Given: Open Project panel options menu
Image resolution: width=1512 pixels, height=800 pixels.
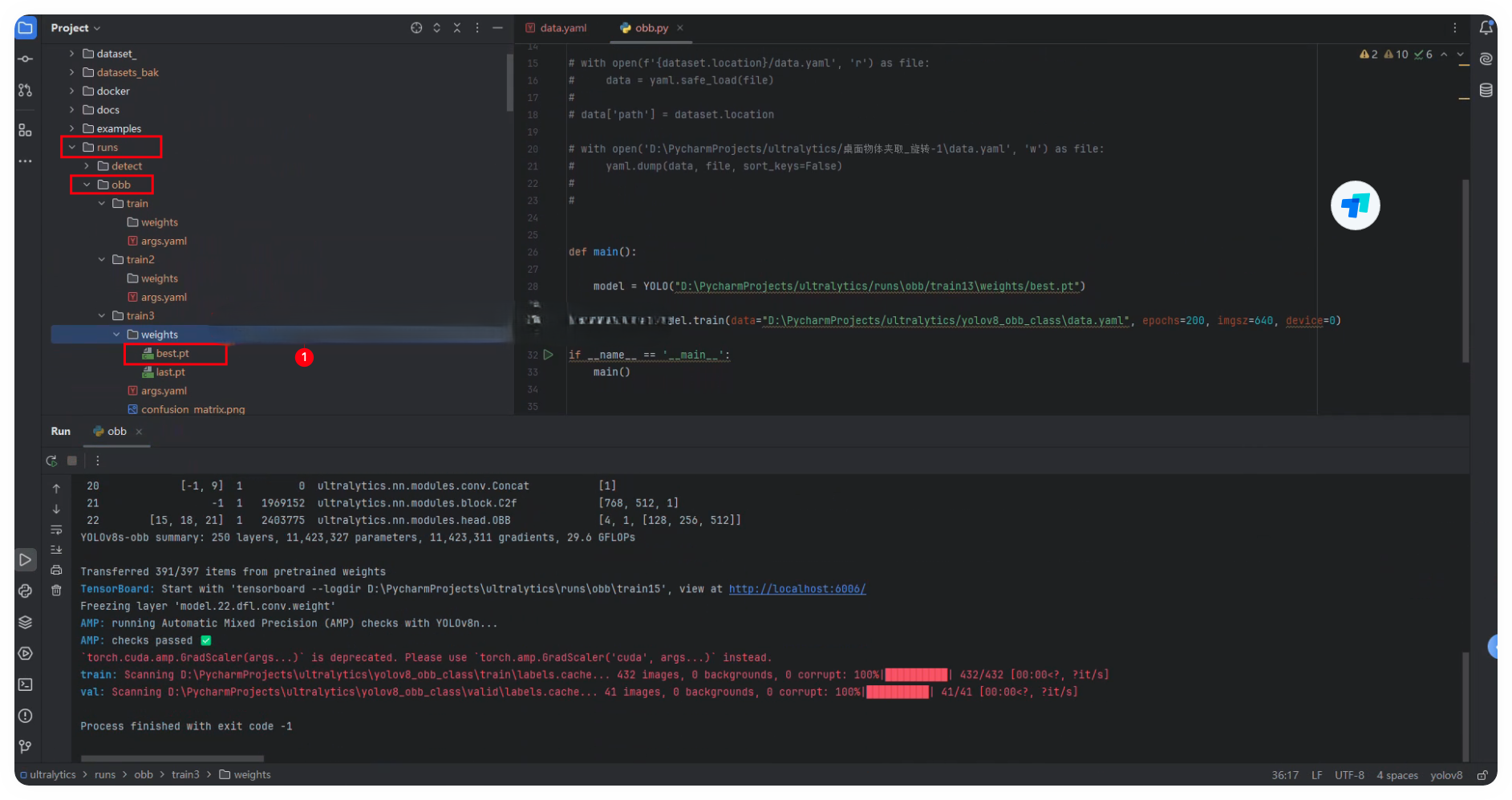Looking at the screenshot, I should tap(477, 28).
